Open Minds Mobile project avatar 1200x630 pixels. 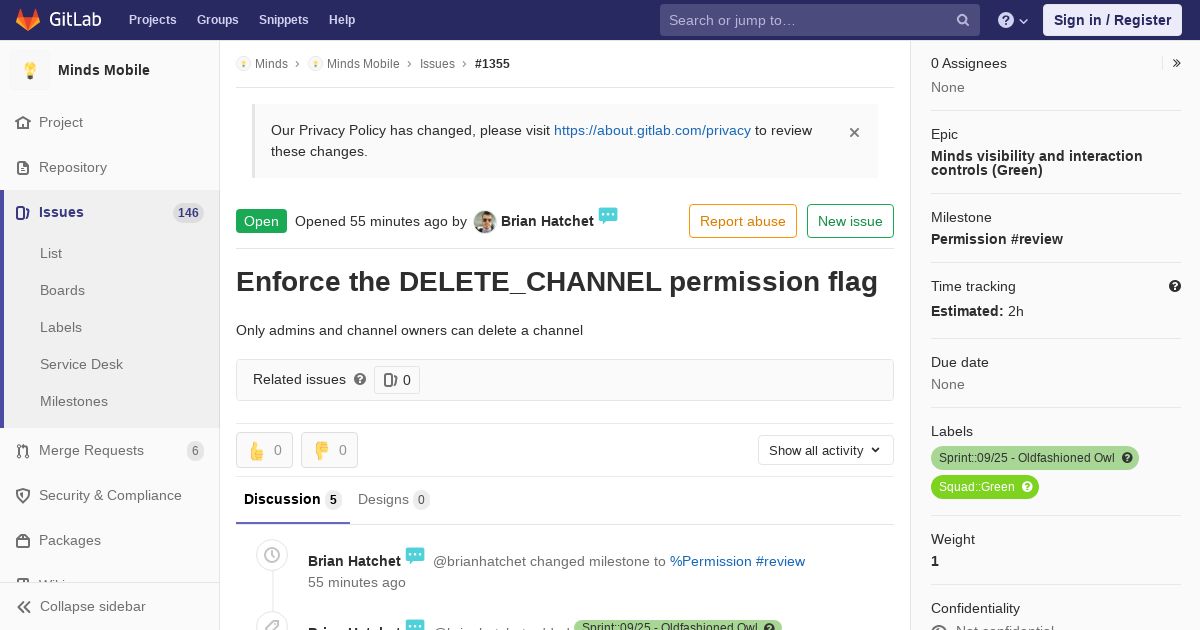click(x=30, y=70)
